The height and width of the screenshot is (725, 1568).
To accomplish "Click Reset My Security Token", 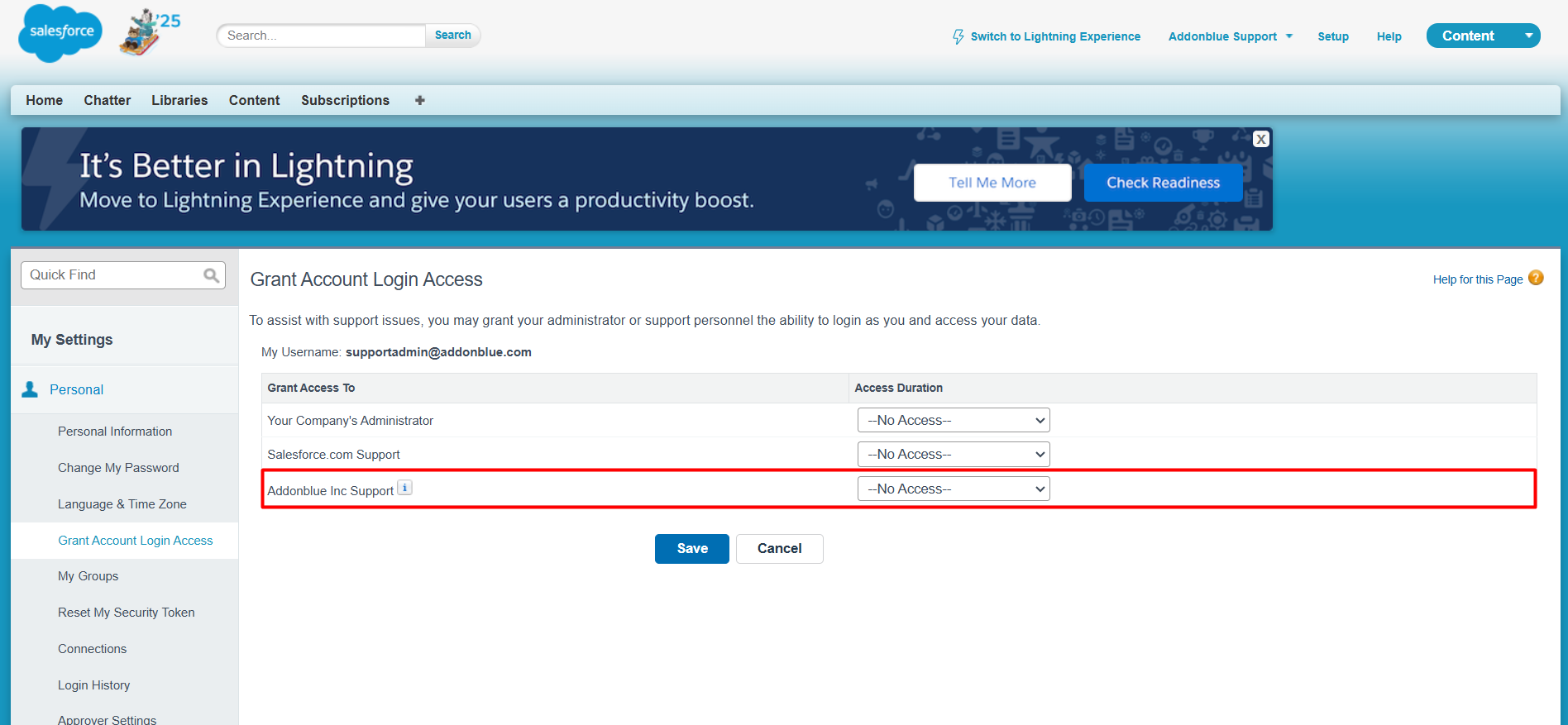I will pyautogui.click(x=127, y=613).
